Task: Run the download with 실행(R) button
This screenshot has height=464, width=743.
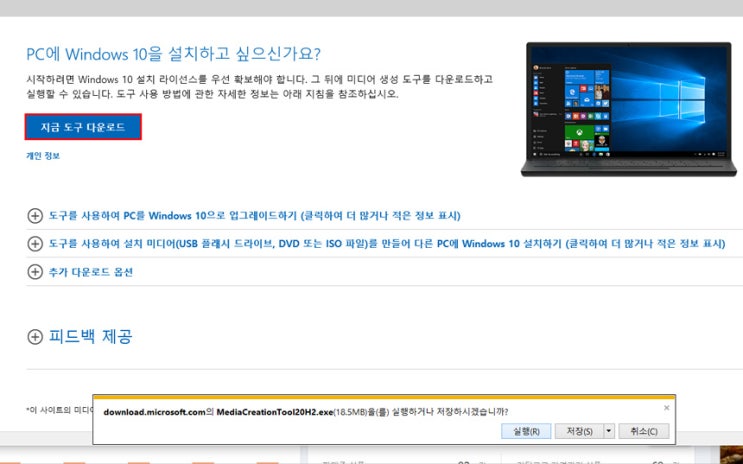Action: (526, 431)
